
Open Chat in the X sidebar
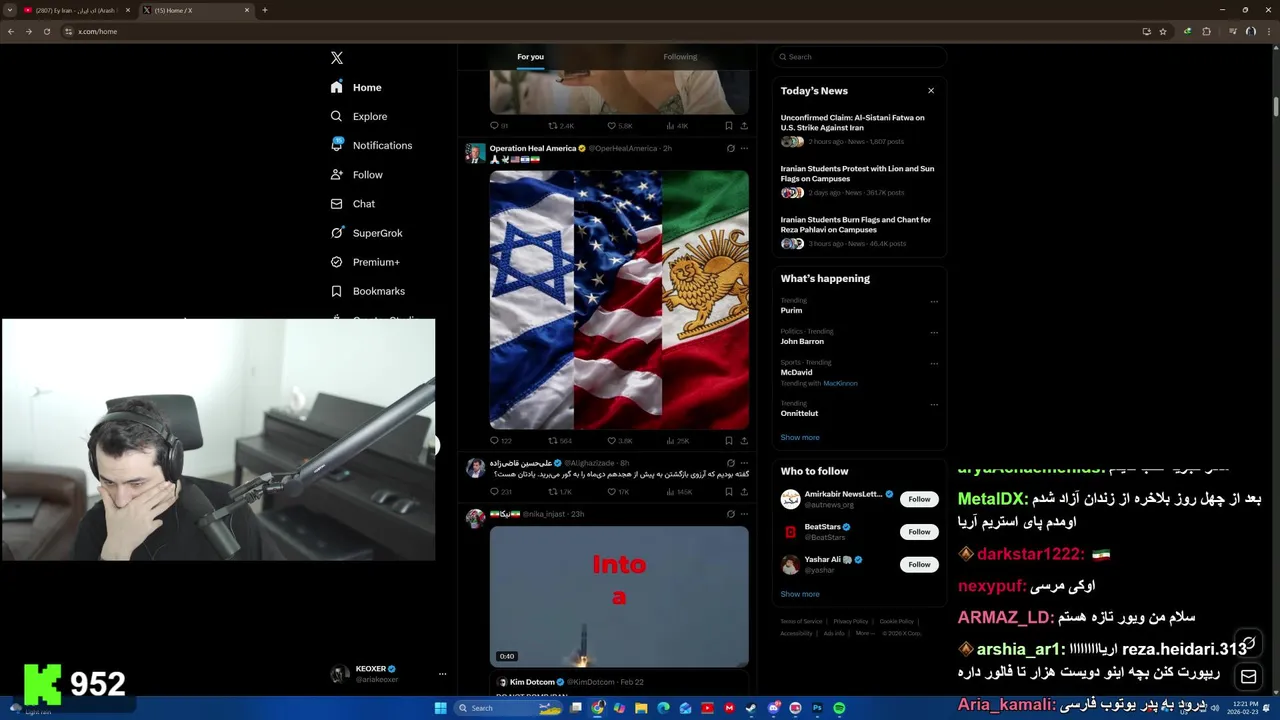tap(353, 204)
